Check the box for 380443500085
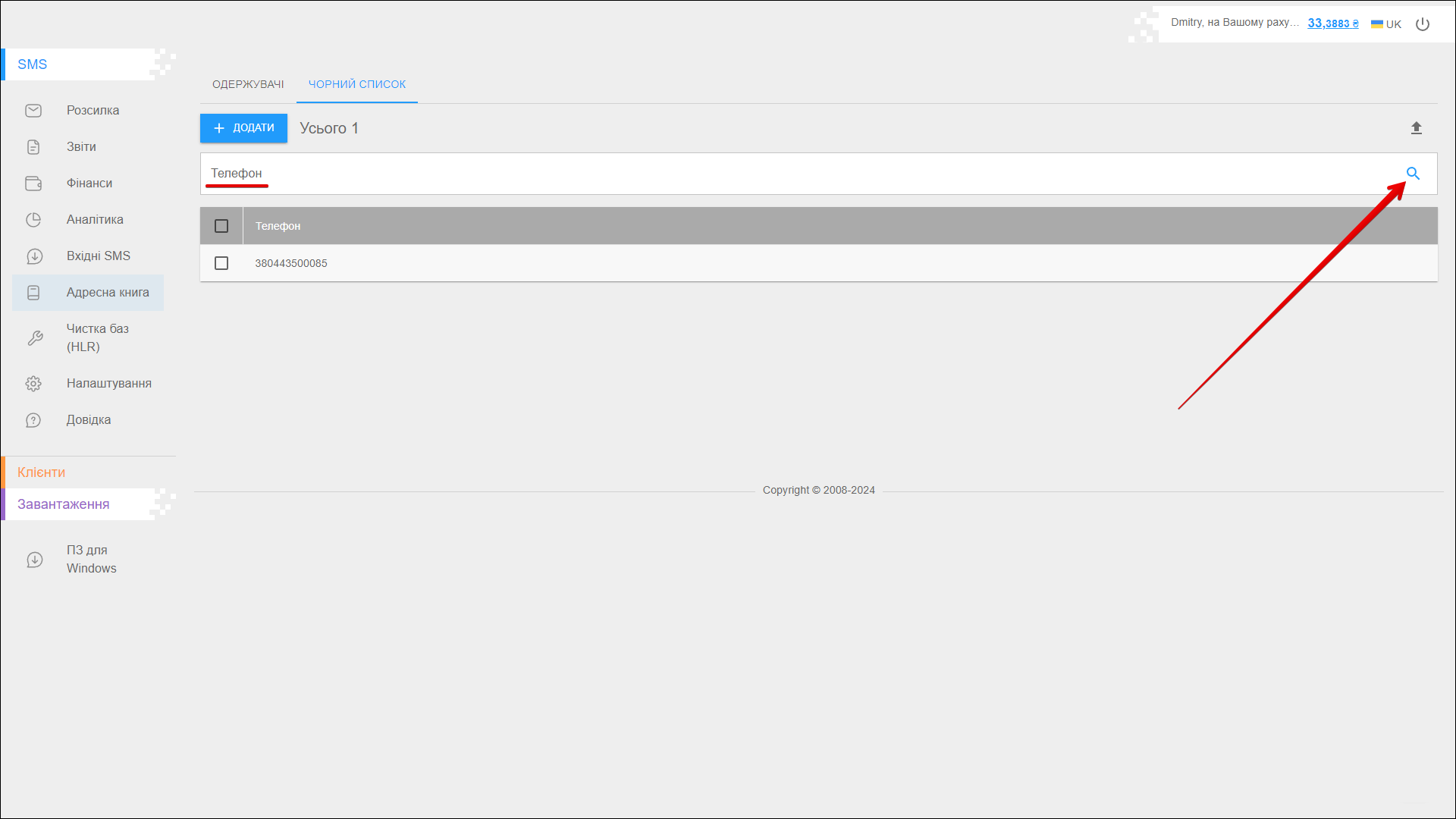 [221, 263]
